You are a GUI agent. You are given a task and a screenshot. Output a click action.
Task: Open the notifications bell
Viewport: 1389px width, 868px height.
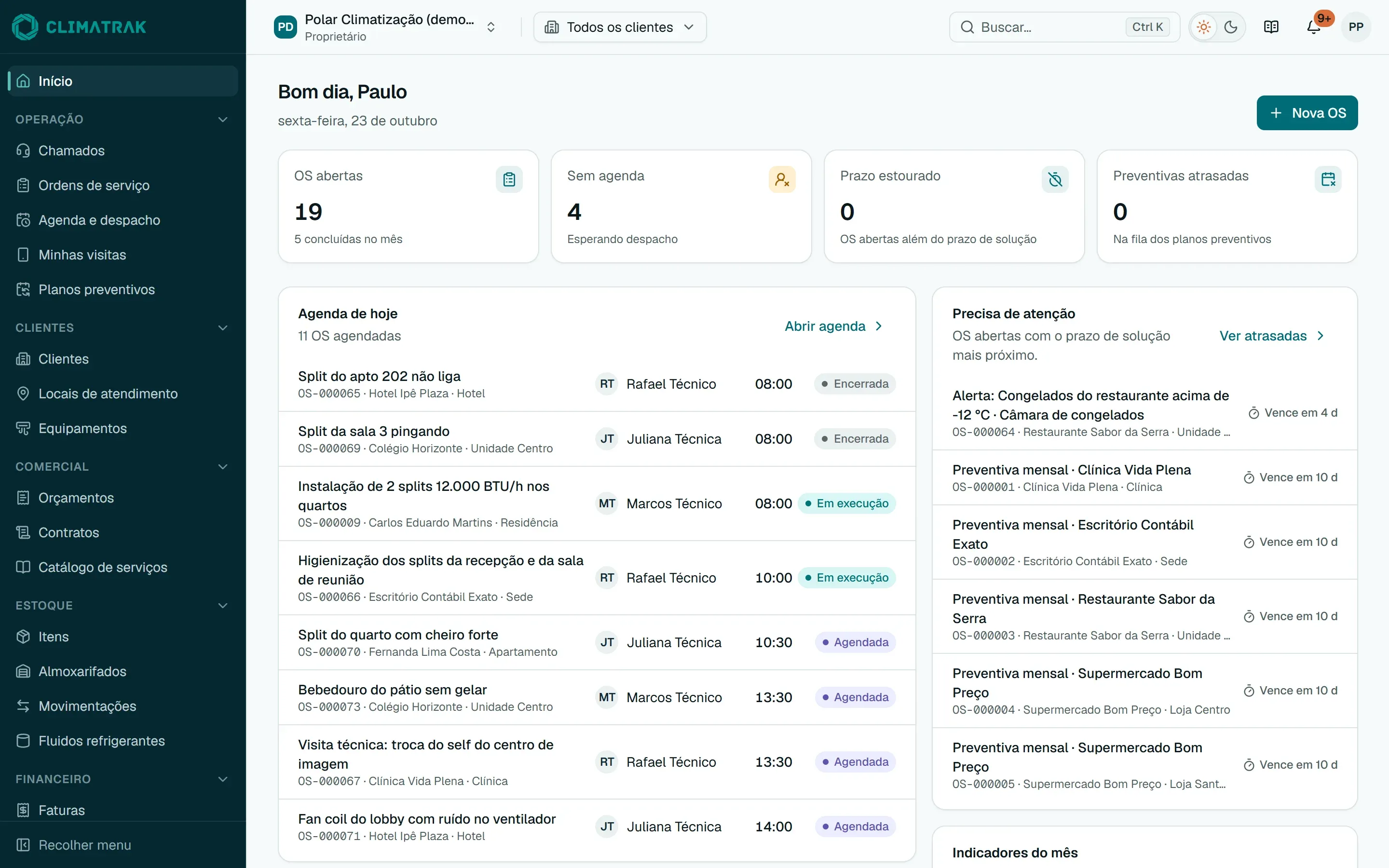(1313, 27)
